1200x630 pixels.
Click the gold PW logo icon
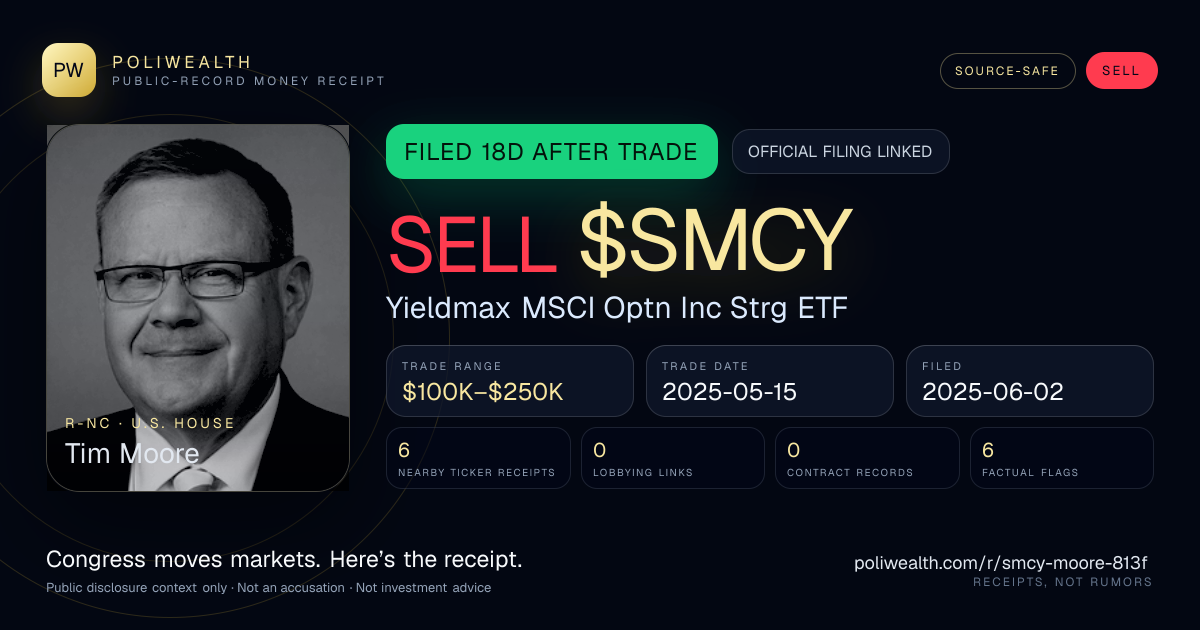(x=69, y=70)
